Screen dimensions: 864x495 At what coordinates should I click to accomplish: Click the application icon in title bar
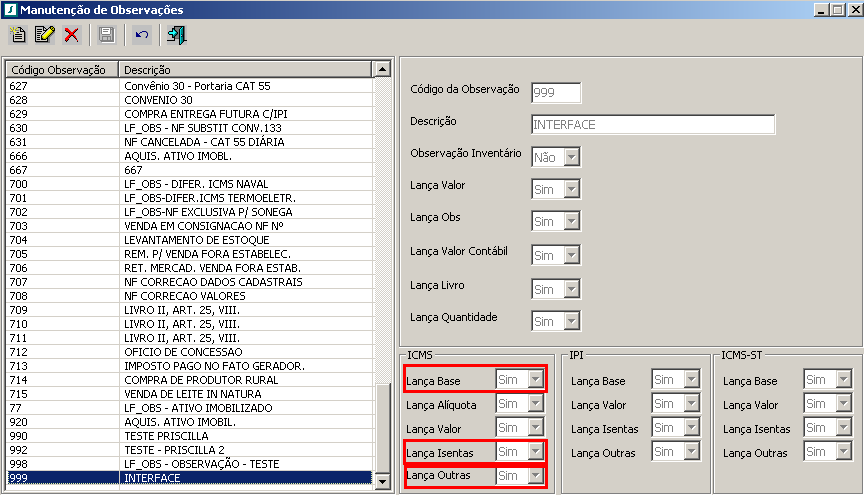(10, 9)
